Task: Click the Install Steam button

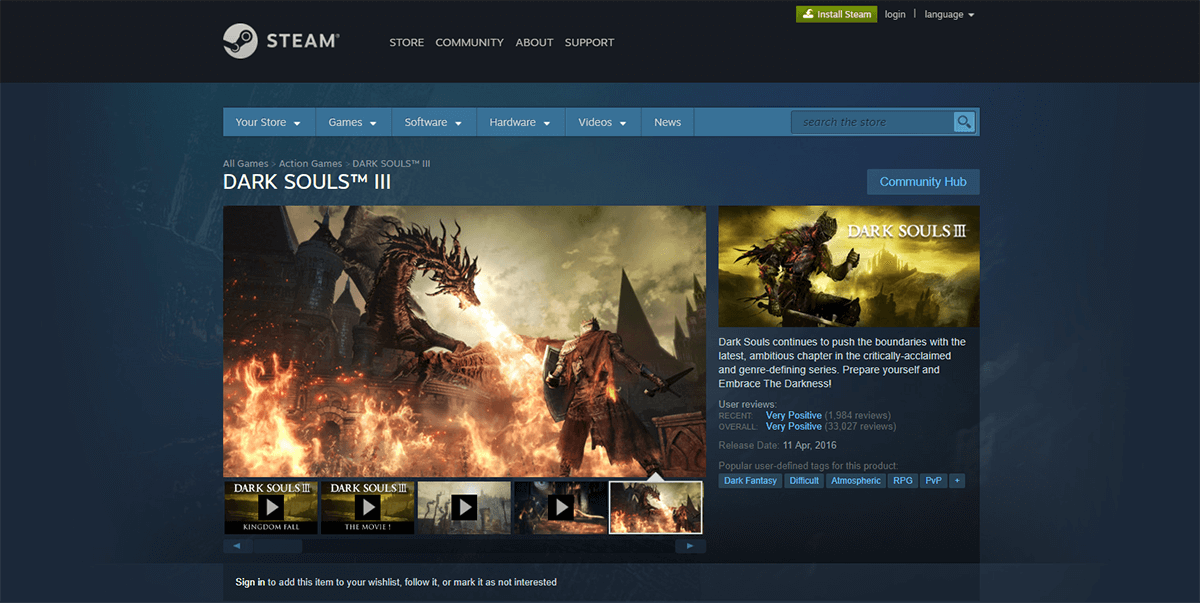Action: (836, 14)
